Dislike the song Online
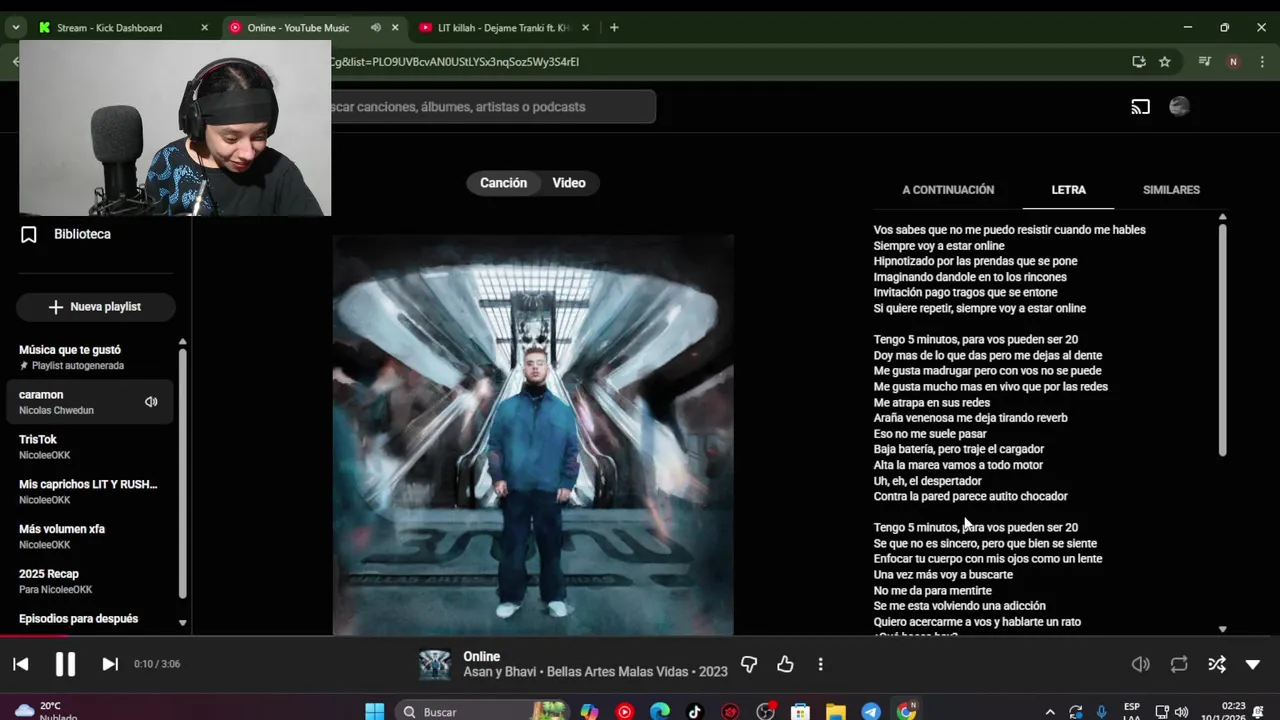The image size is (1280, 720). (x=749, y=664)
